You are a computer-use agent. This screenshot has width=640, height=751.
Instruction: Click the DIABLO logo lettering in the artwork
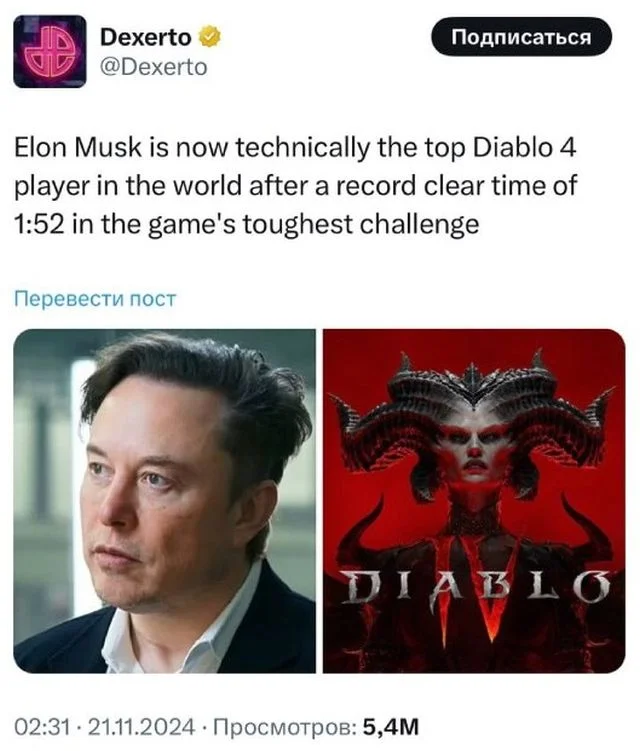pos(477,587)
